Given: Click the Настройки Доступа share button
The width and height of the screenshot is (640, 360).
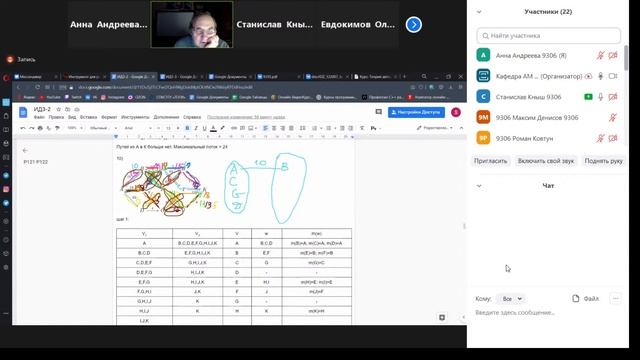Looking at the screenshot, I should pyautogui.click(x=416, y=112).
